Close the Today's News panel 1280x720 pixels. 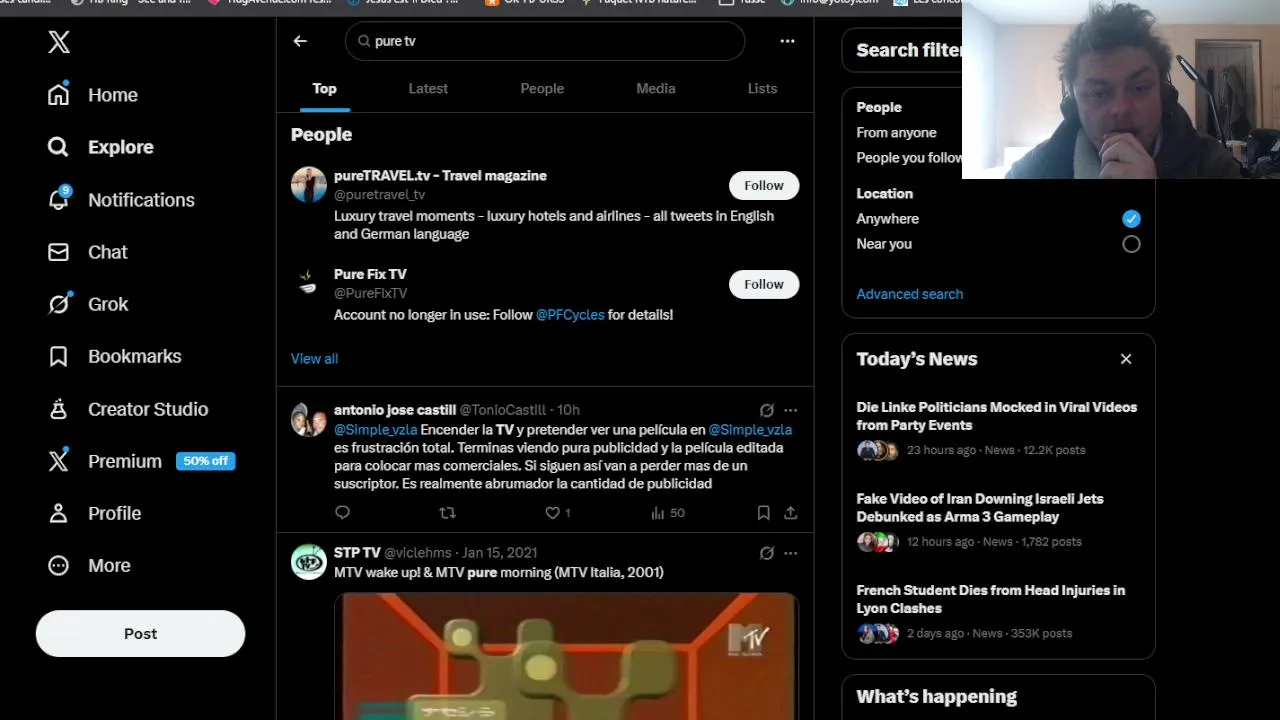coord(1126,359)
